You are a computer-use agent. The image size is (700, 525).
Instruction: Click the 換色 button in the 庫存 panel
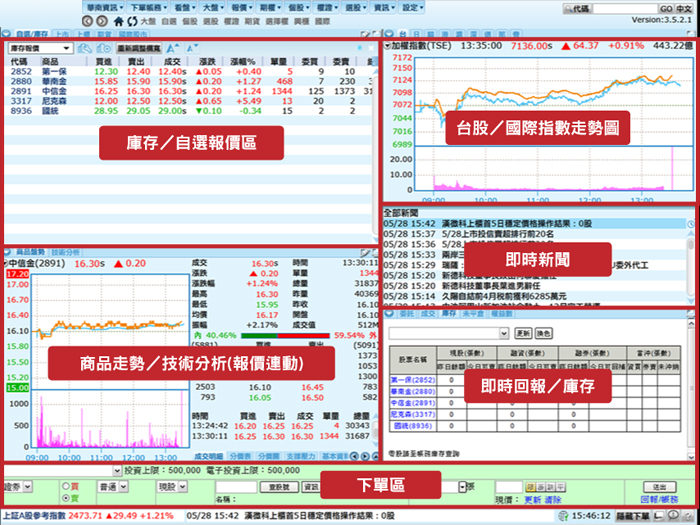pos(543,333)
